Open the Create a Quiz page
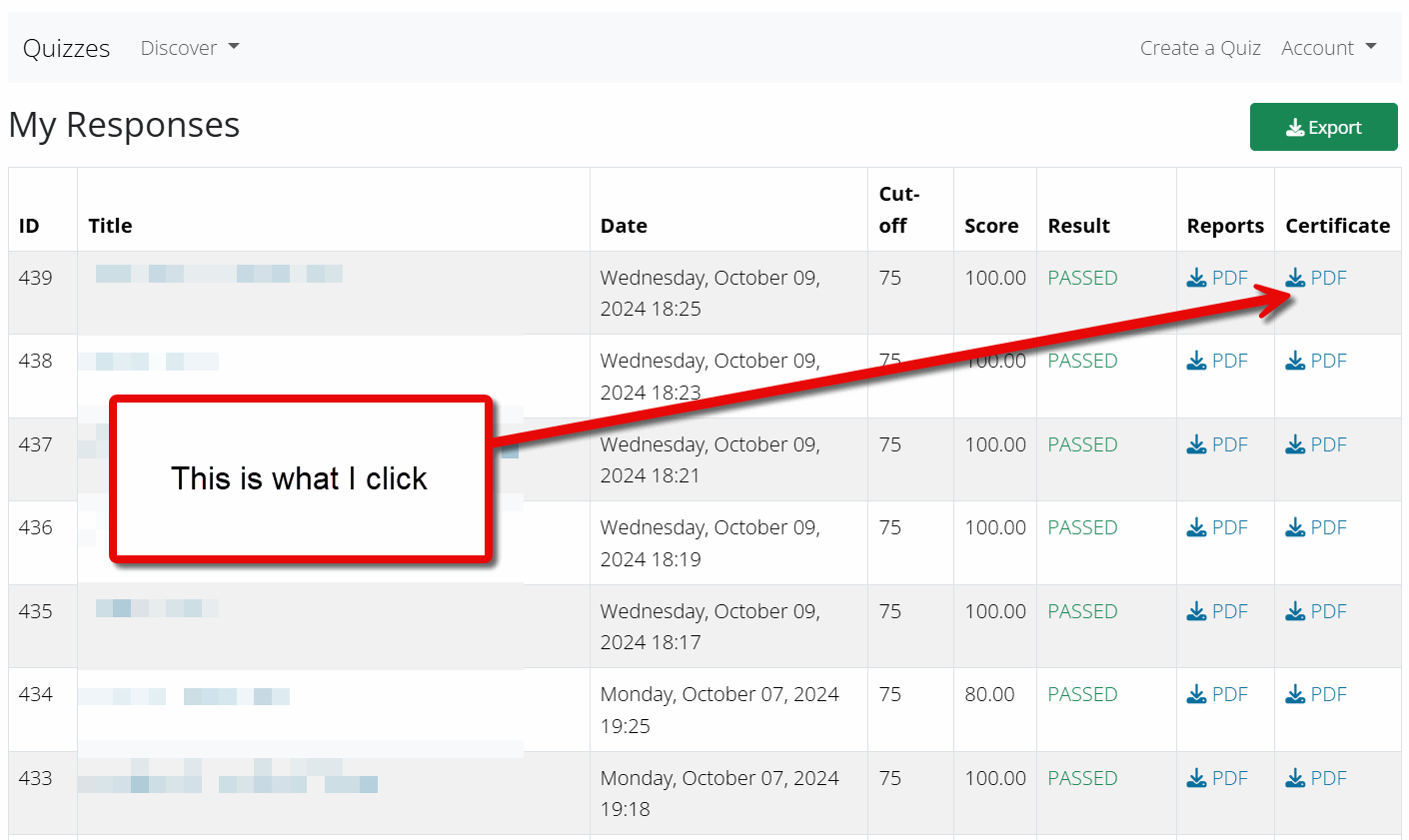The image size is (1409, 840). 1200,48
